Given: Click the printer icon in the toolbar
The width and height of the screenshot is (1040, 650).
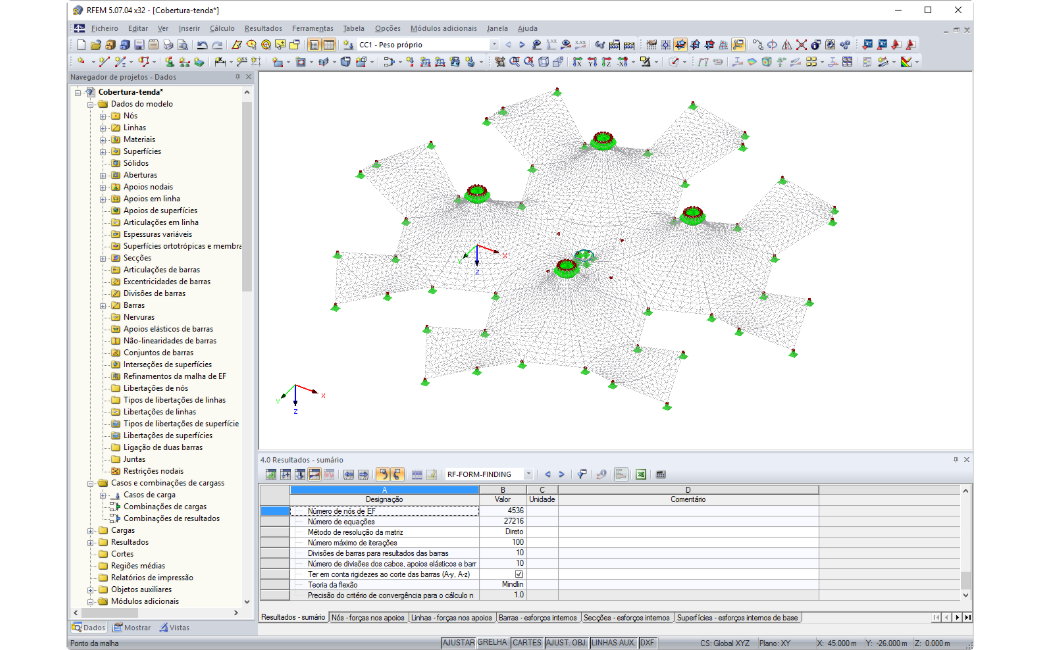Looking at the screenshot, I should coord(168,44).
